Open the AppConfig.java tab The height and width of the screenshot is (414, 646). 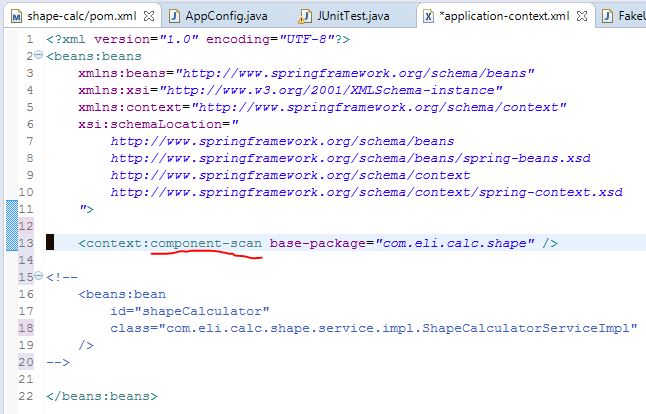tap(226, 16)
